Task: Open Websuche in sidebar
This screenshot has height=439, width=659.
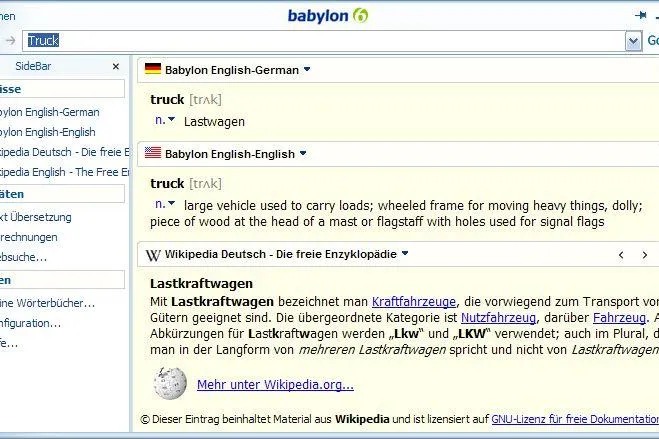Action: coord(24,257)
